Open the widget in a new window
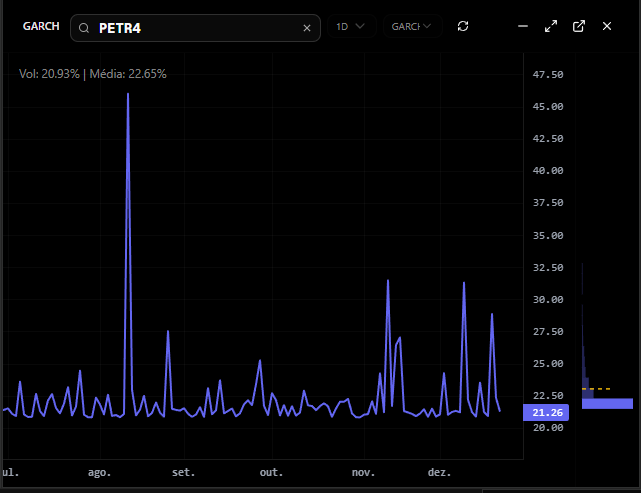The height and width of the screenshot is (493, 641). pos(578,26)
